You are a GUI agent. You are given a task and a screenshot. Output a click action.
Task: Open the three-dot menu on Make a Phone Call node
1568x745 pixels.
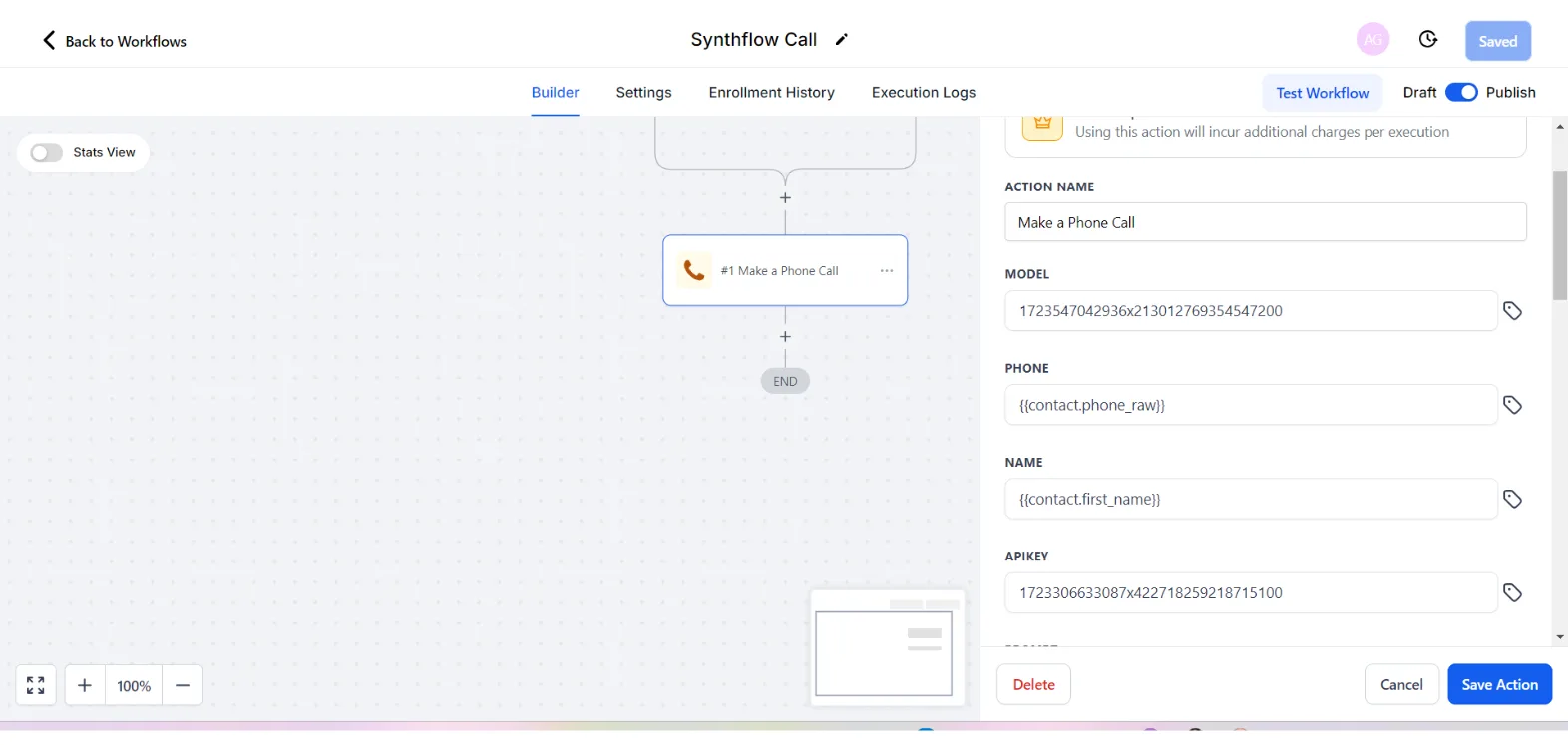point(887,271)
